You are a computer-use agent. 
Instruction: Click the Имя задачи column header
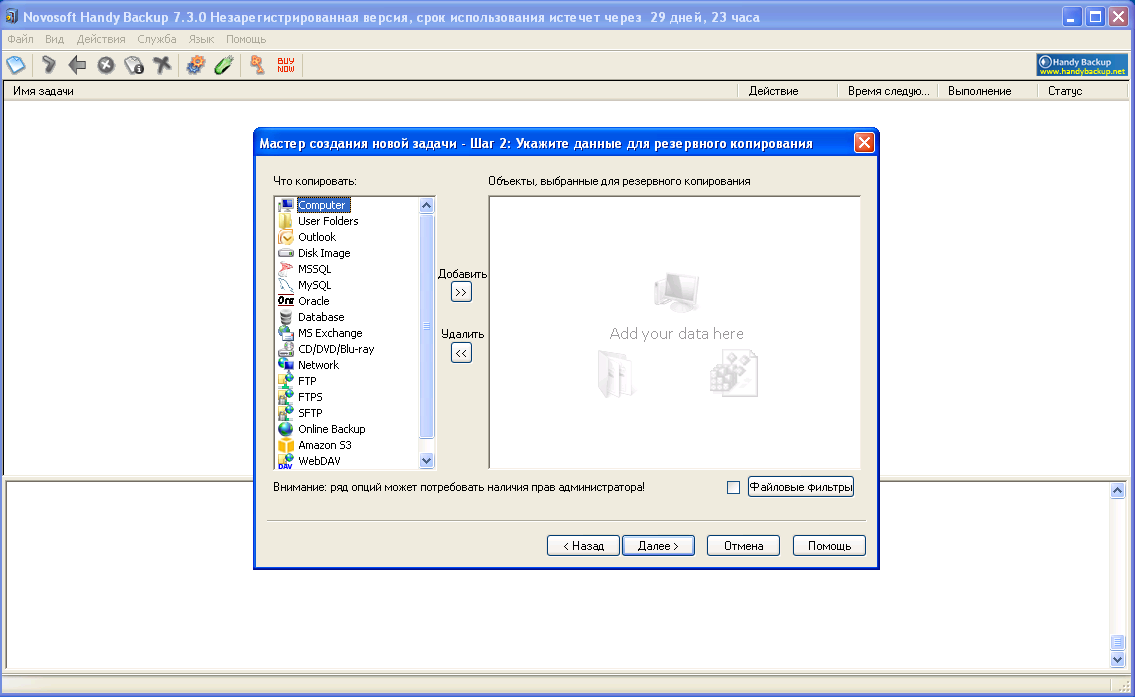(371, 91)
